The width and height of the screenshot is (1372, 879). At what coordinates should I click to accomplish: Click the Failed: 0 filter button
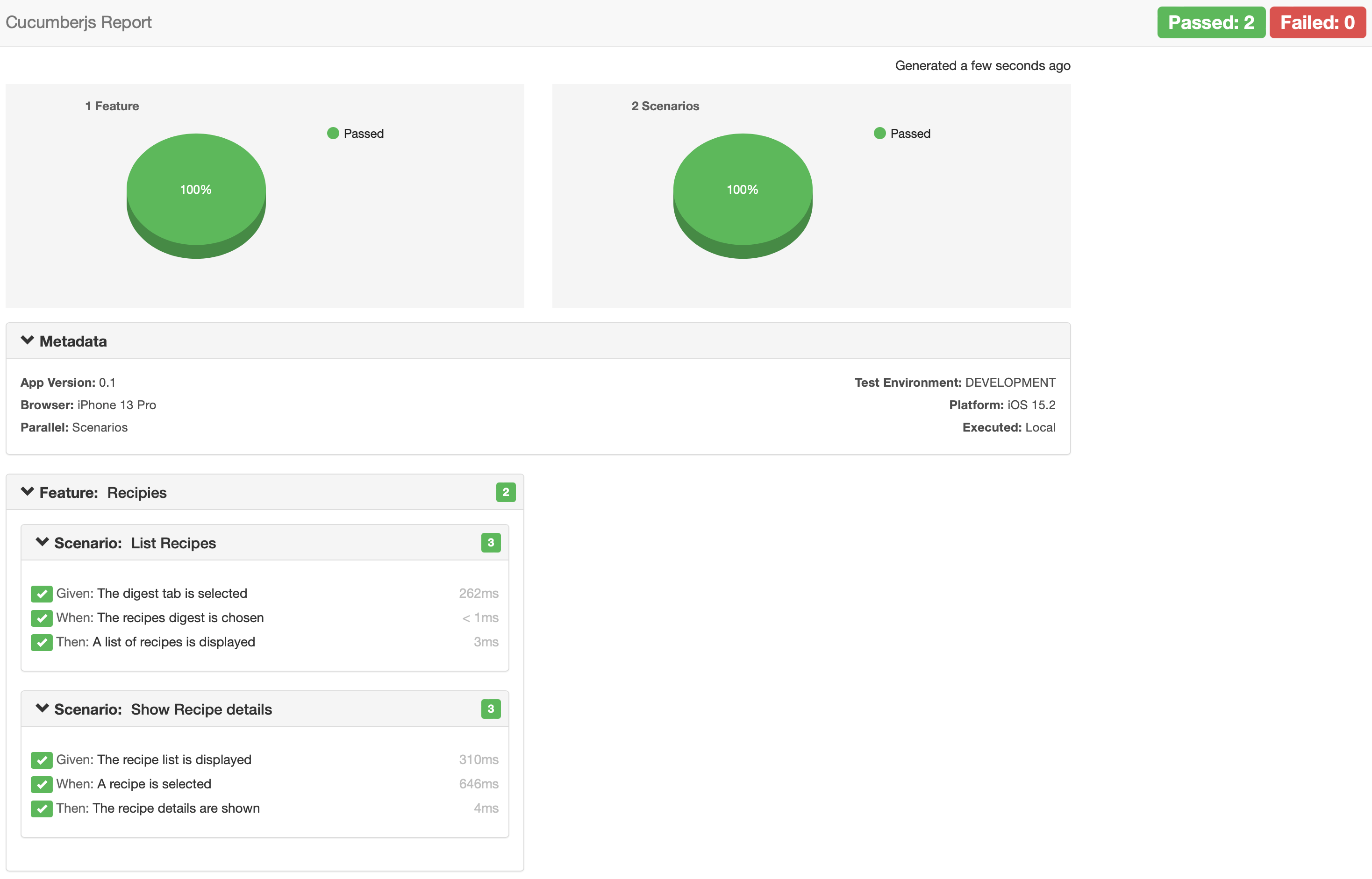coord(1316,23)
